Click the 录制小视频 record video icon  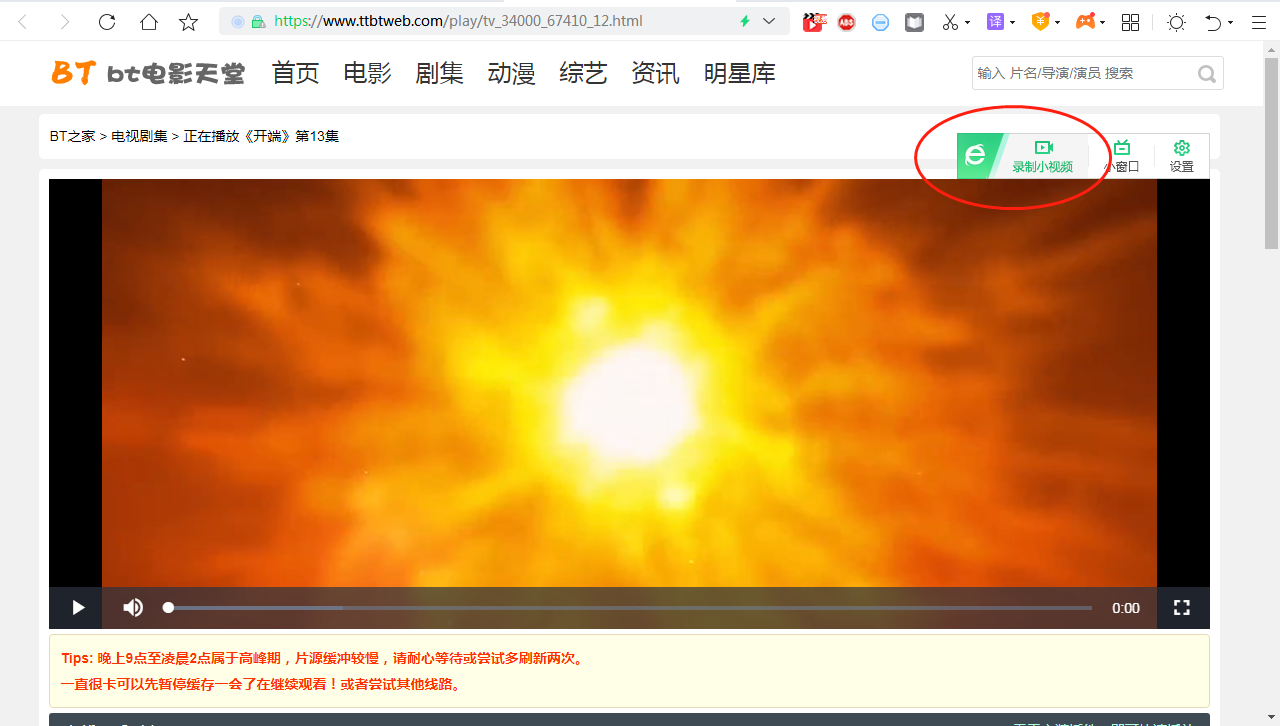tap(1044, 155)
